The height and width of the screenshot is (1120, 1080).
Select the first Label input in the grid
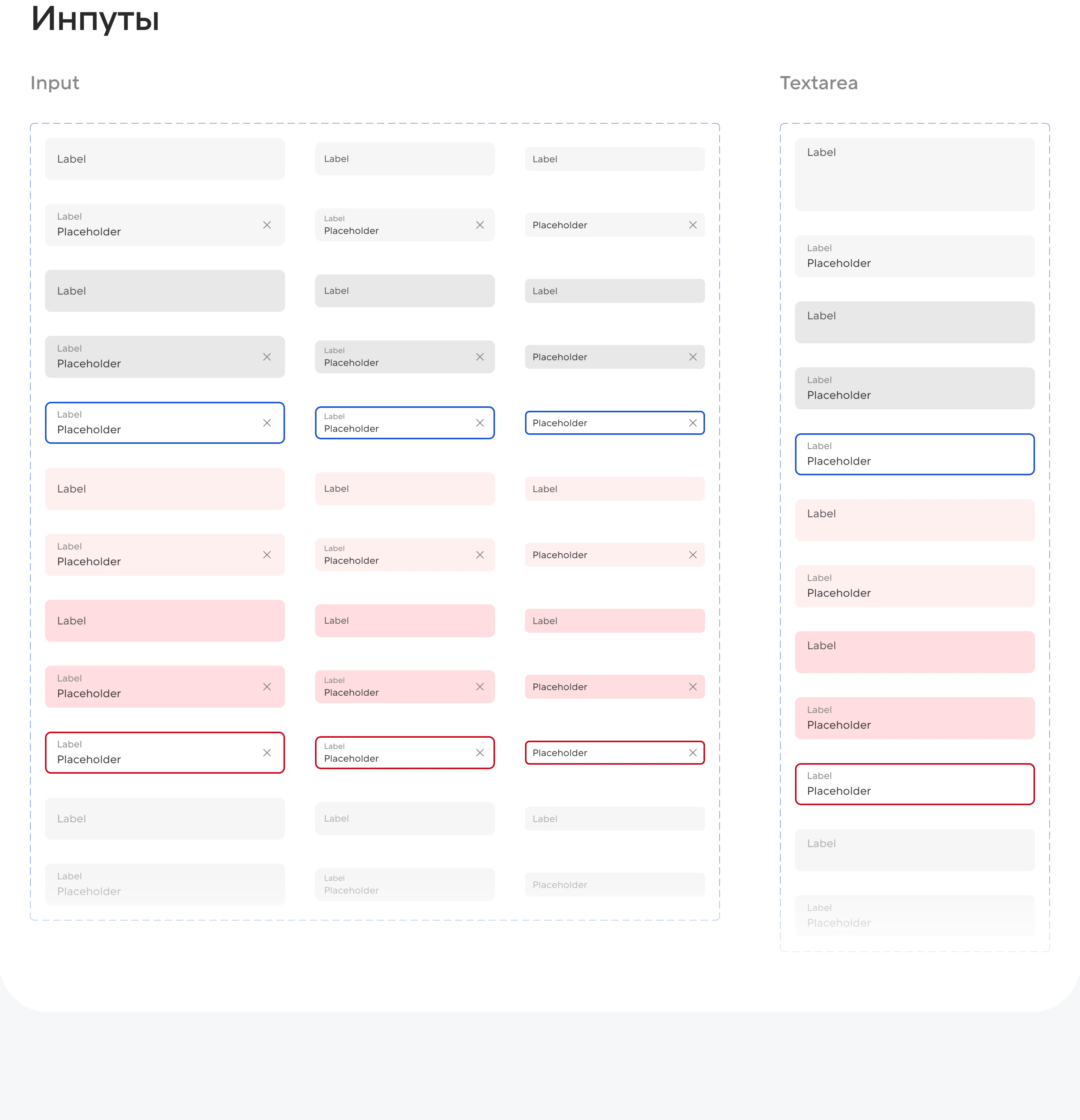[165, 159]
